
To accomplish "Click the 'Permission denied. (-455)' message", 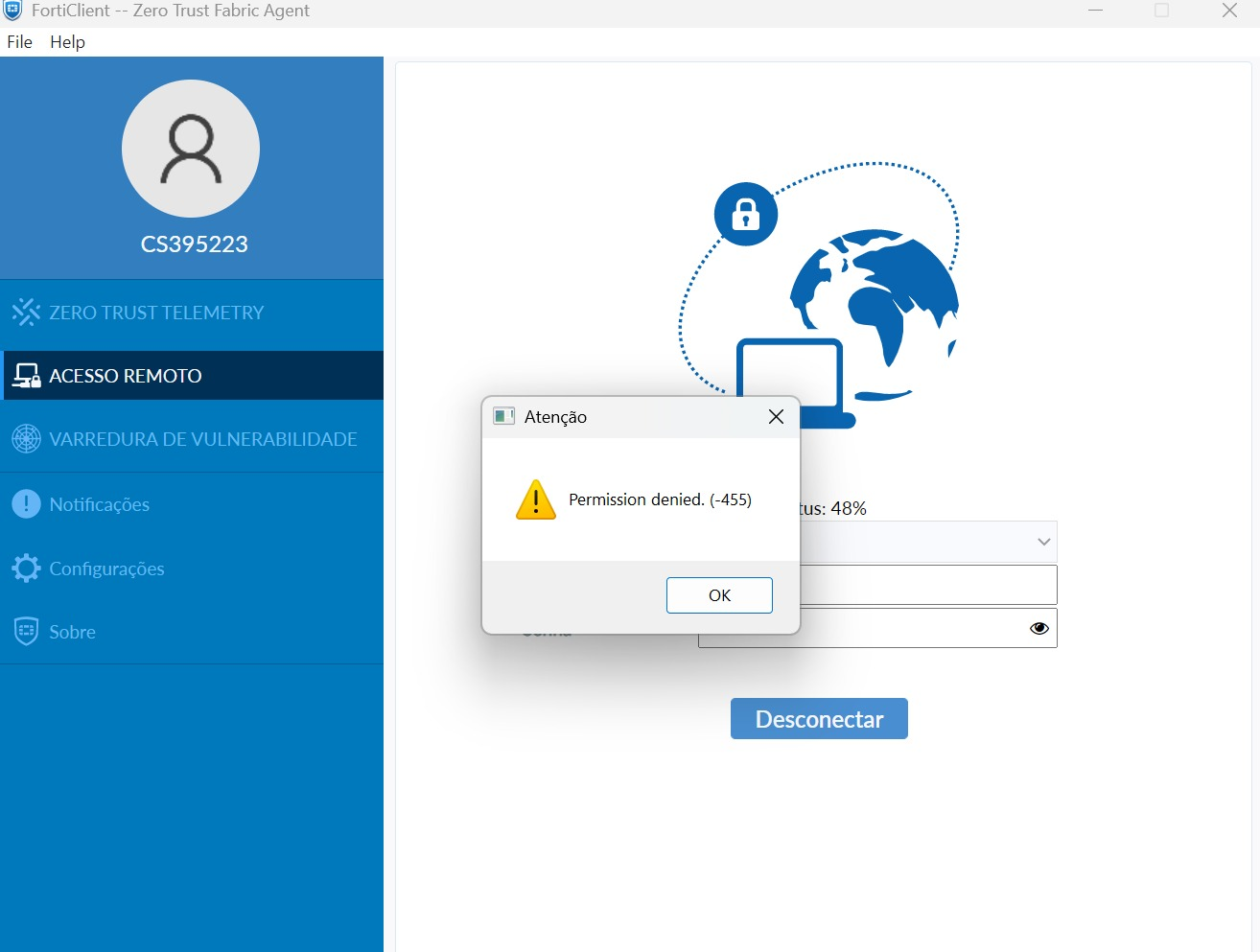I will (660, 499).
